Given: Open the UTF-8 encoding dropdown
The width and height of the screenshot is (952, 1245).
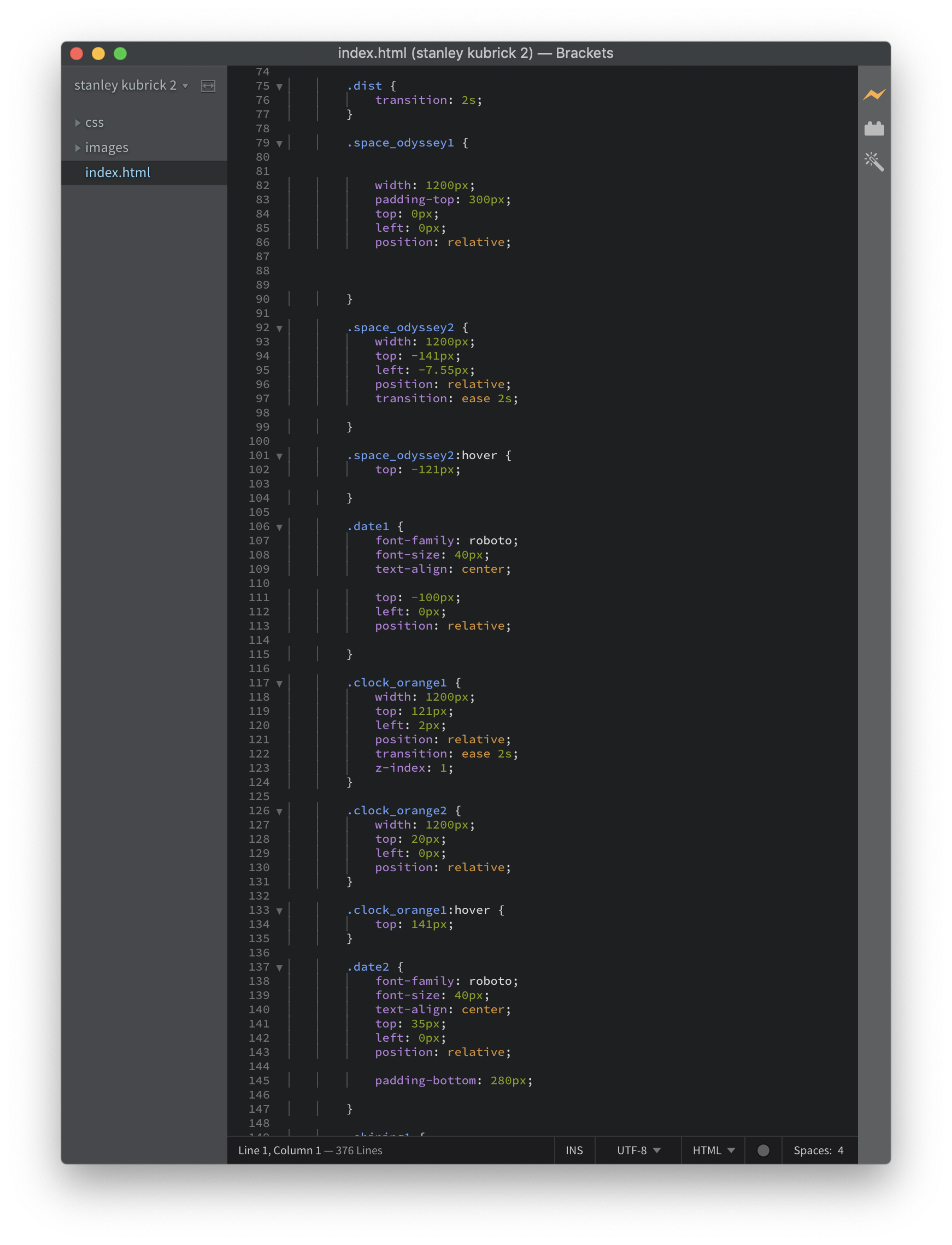Looking at the screenshot, I should pos(638,1150).
